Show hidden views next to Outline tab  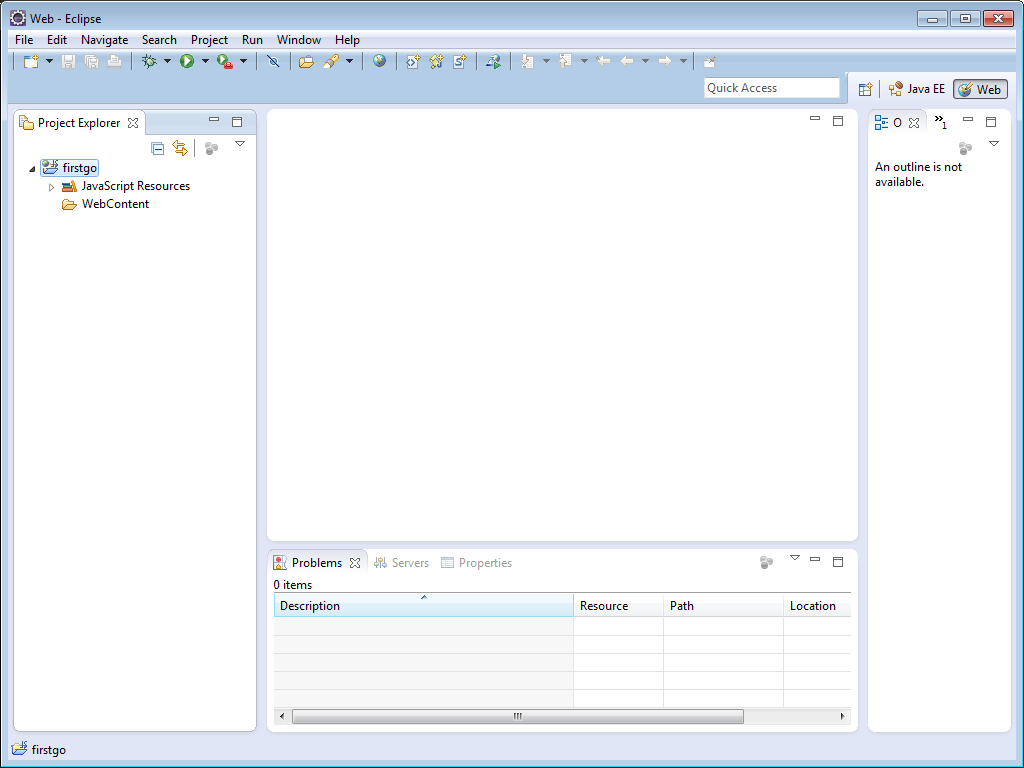pos(940,121)
